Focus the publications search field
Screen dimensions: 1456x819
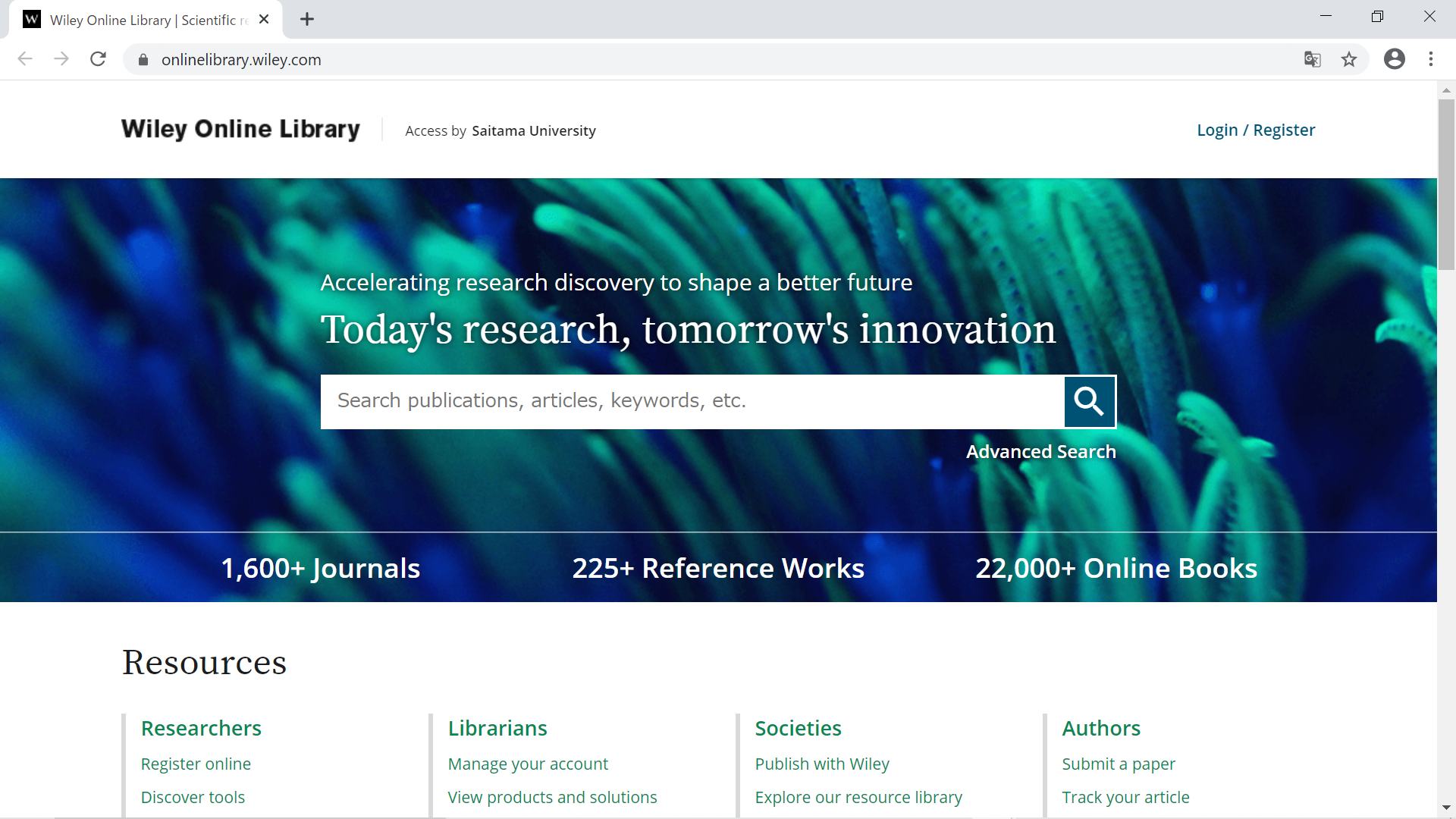(x=692, y=401)
